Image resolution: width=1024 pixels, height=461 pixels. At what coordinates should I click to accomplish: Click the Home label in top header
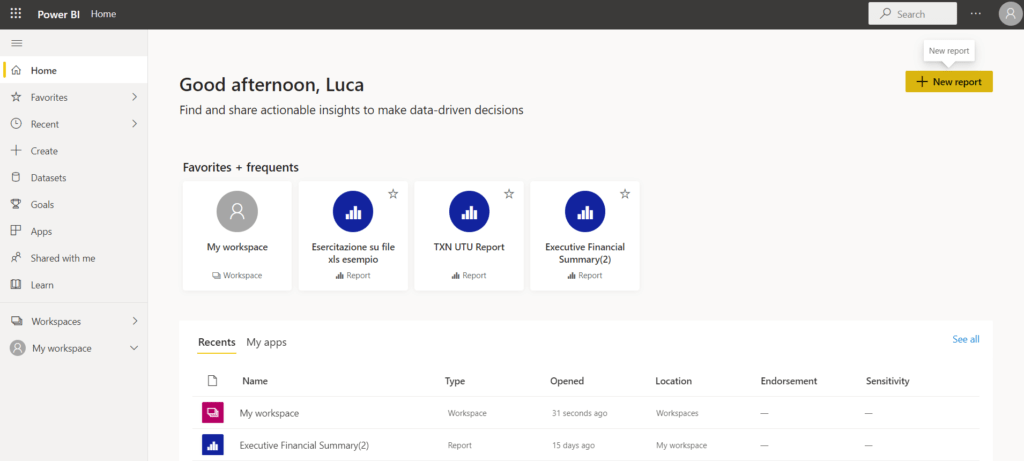click(x=103, y=14)
